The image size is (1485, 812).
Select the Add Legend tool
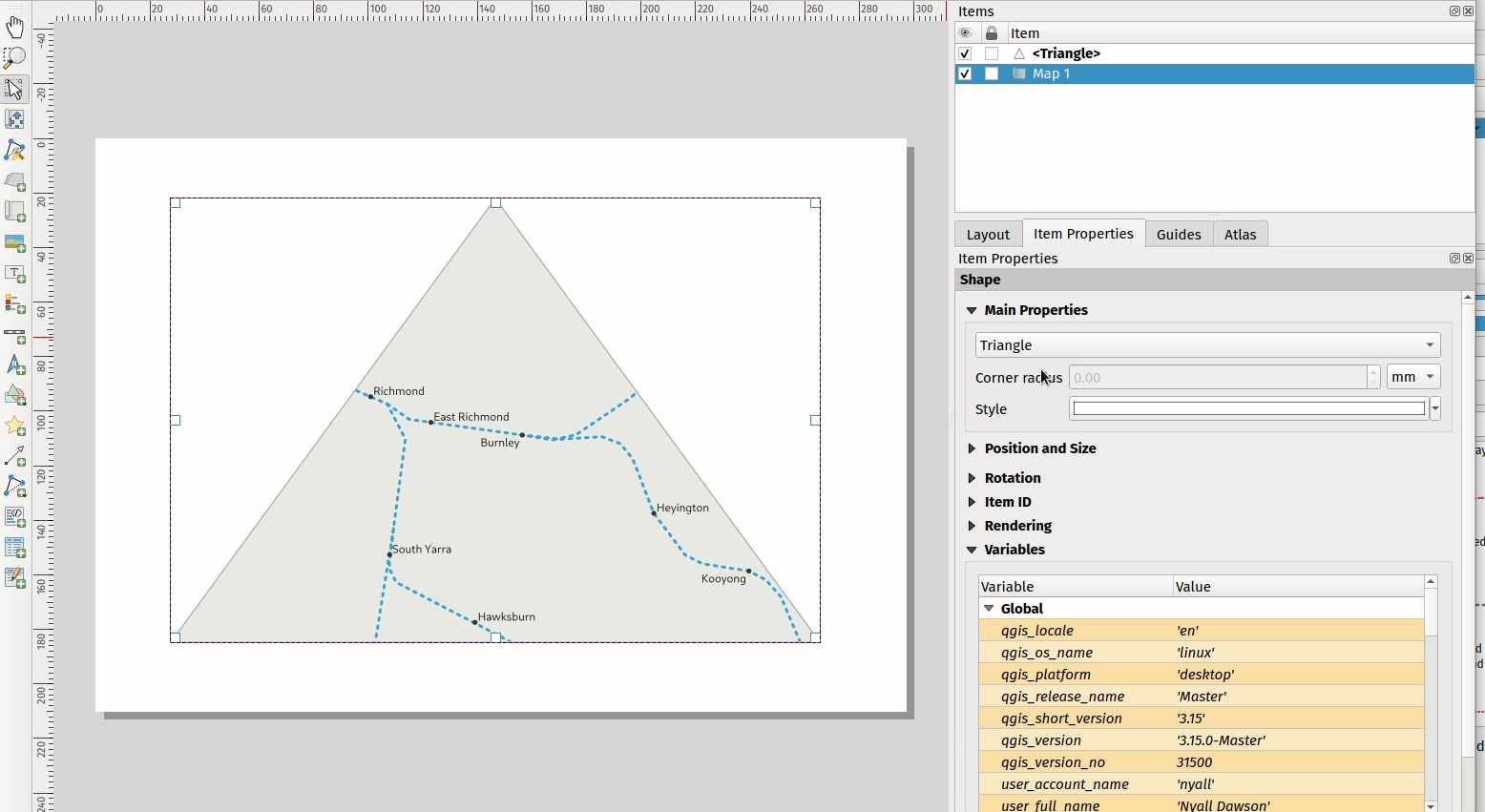coord(15,304)
